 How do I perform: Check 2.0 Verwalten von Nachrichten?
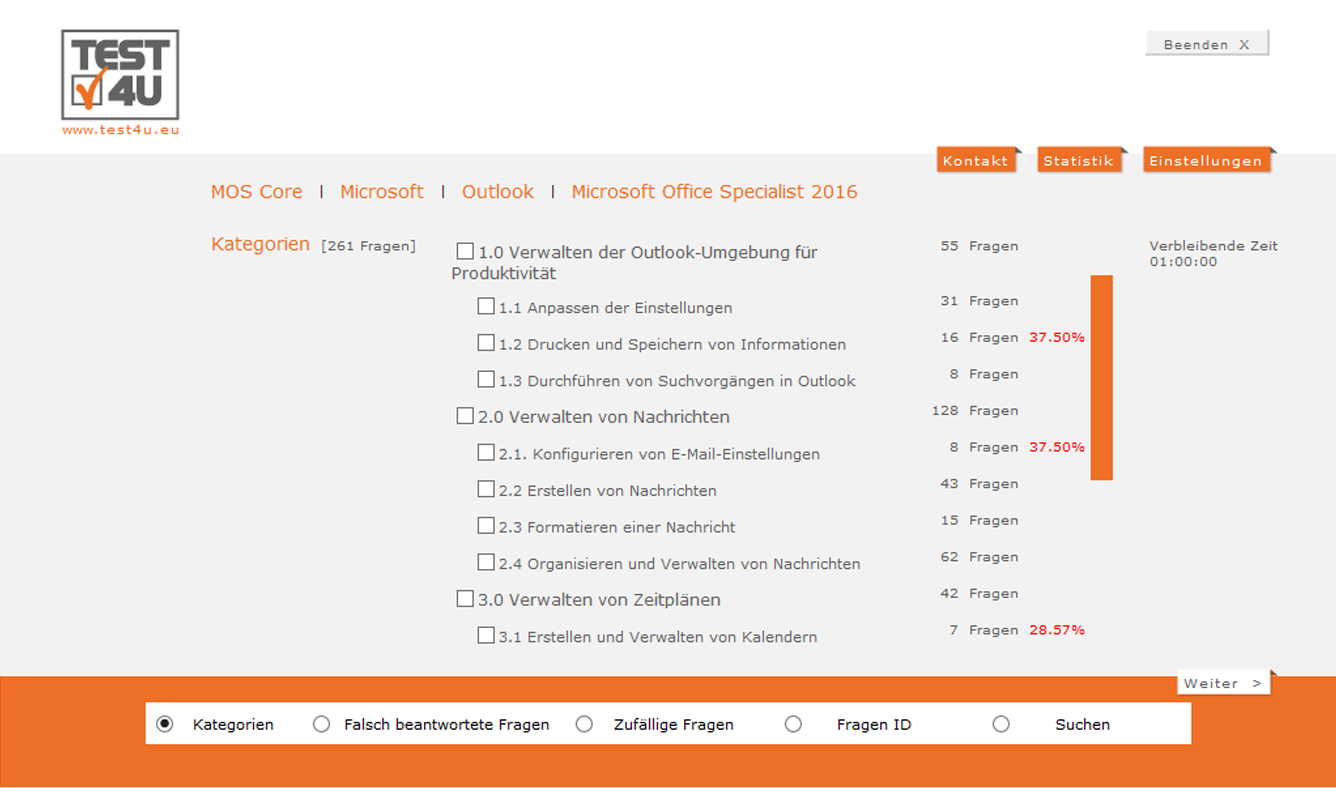465,415
